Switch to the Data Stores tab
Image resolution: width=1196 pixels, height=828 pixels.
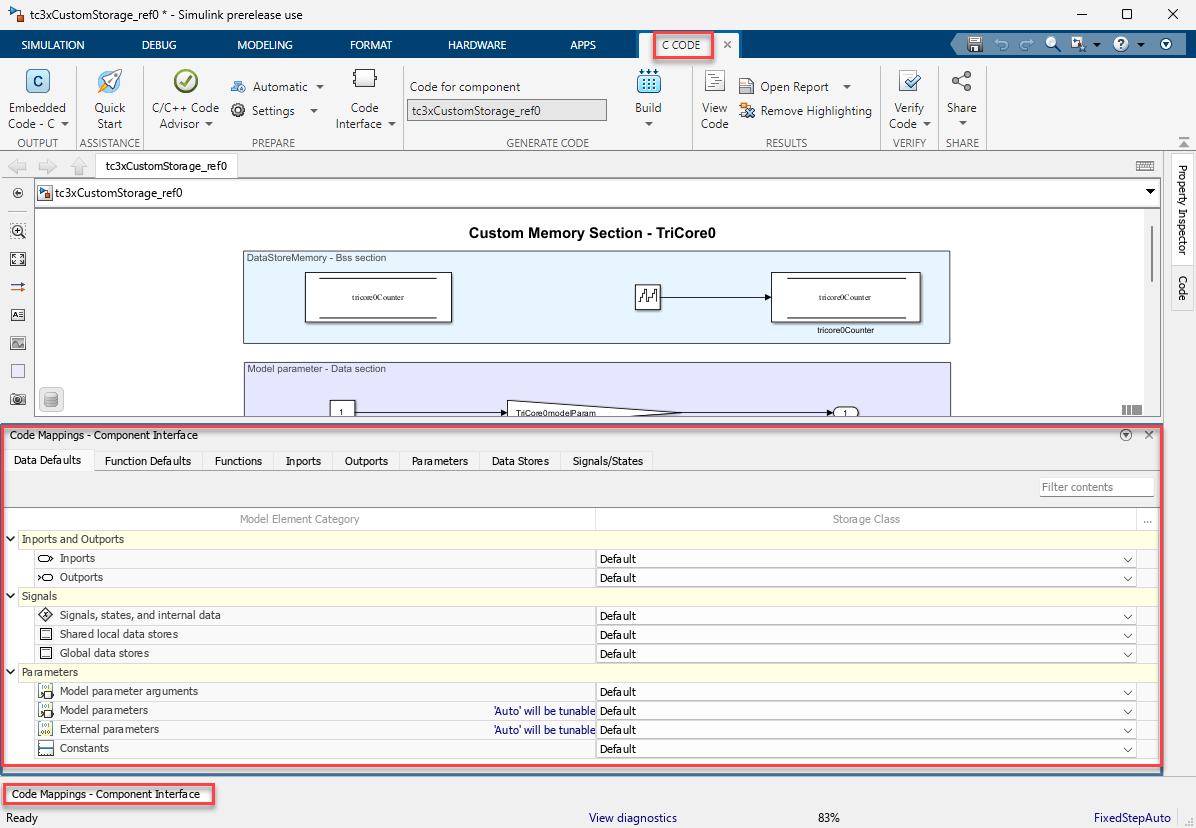pos(520,461)
